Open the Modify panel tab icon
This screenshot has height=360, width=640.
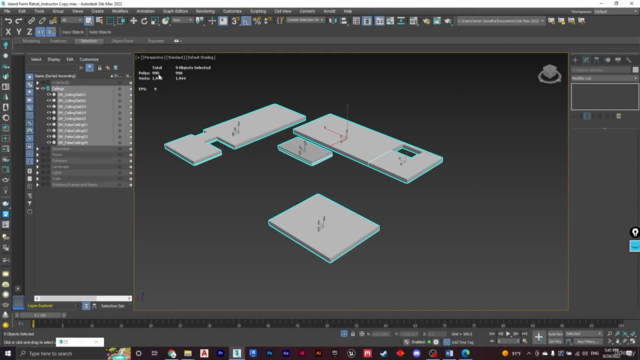click(x=586, y=60)
